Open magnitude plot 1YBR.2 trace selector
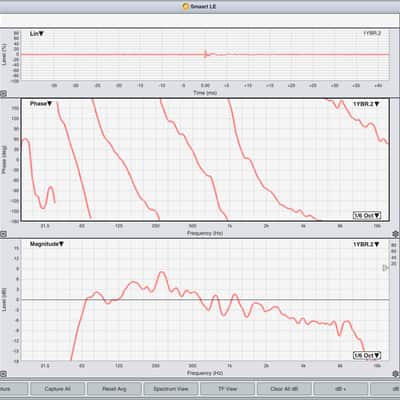The width and height of the screenshot is (400, 400). 366,244
